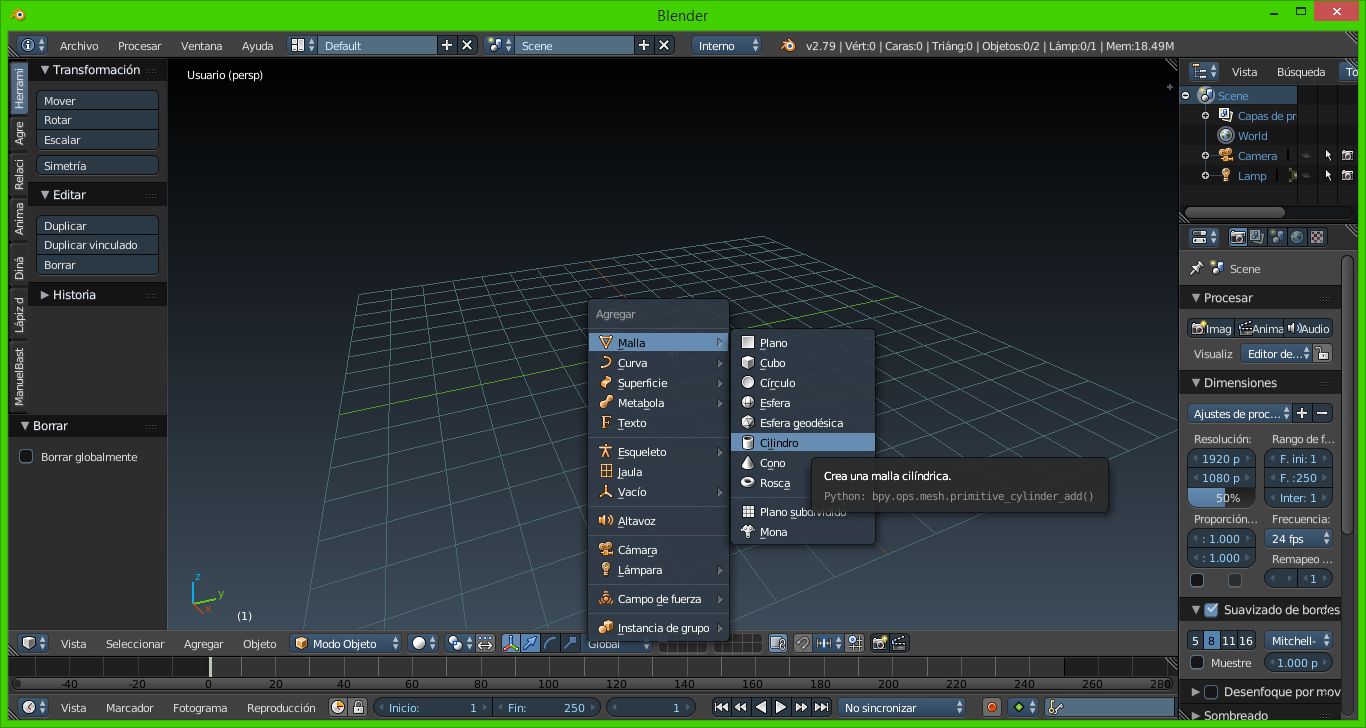Image resolution: width=1366 pixels, height=728 pixels.
Task: Click the Cámara icon in Agregar menu
Action: tap(606, 550)
